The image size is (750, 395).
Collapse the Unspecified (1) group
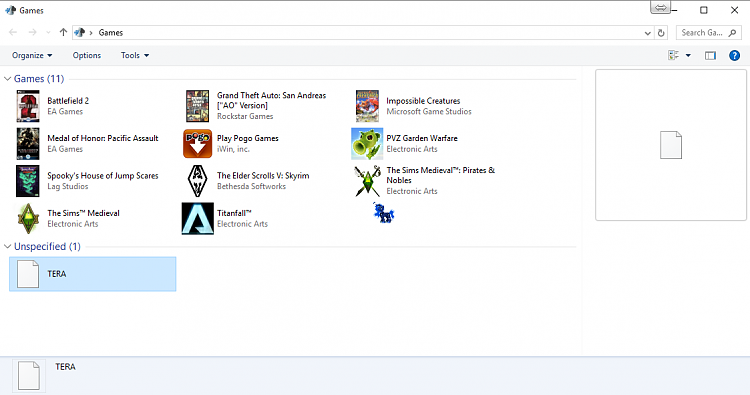7,246
